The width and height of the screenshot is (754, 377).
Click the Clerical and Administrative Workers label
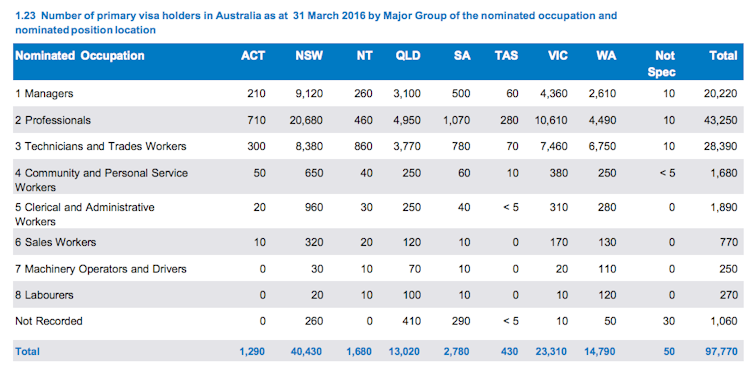point(85,214)
